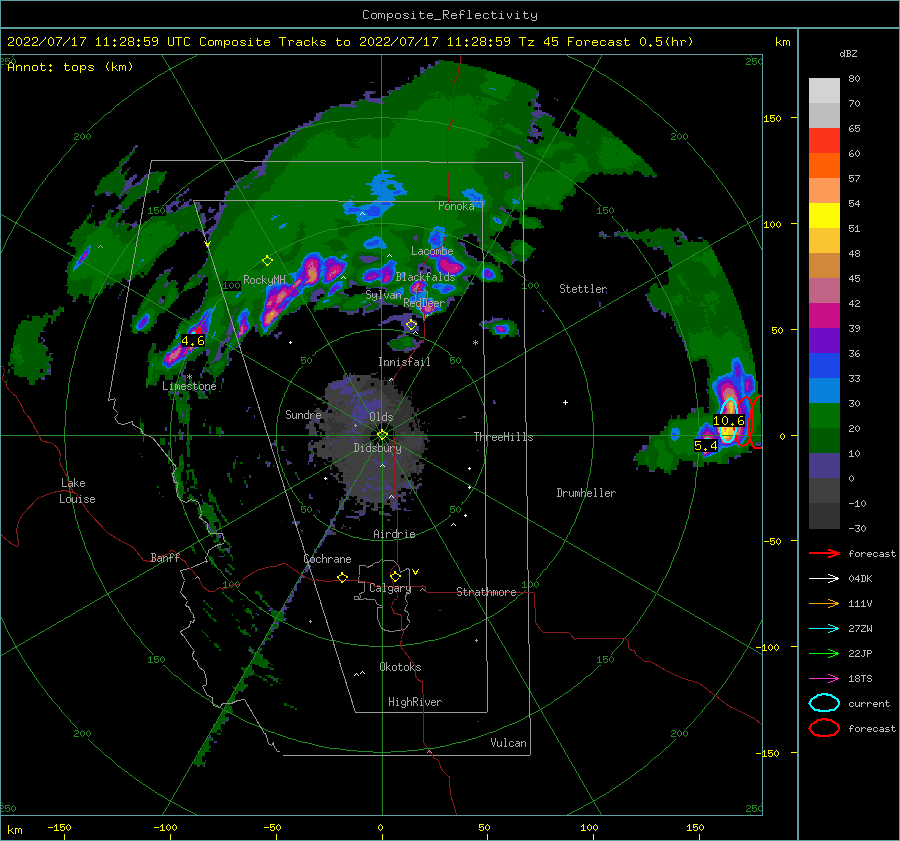Click the HighRiver town label

point(415,702)
